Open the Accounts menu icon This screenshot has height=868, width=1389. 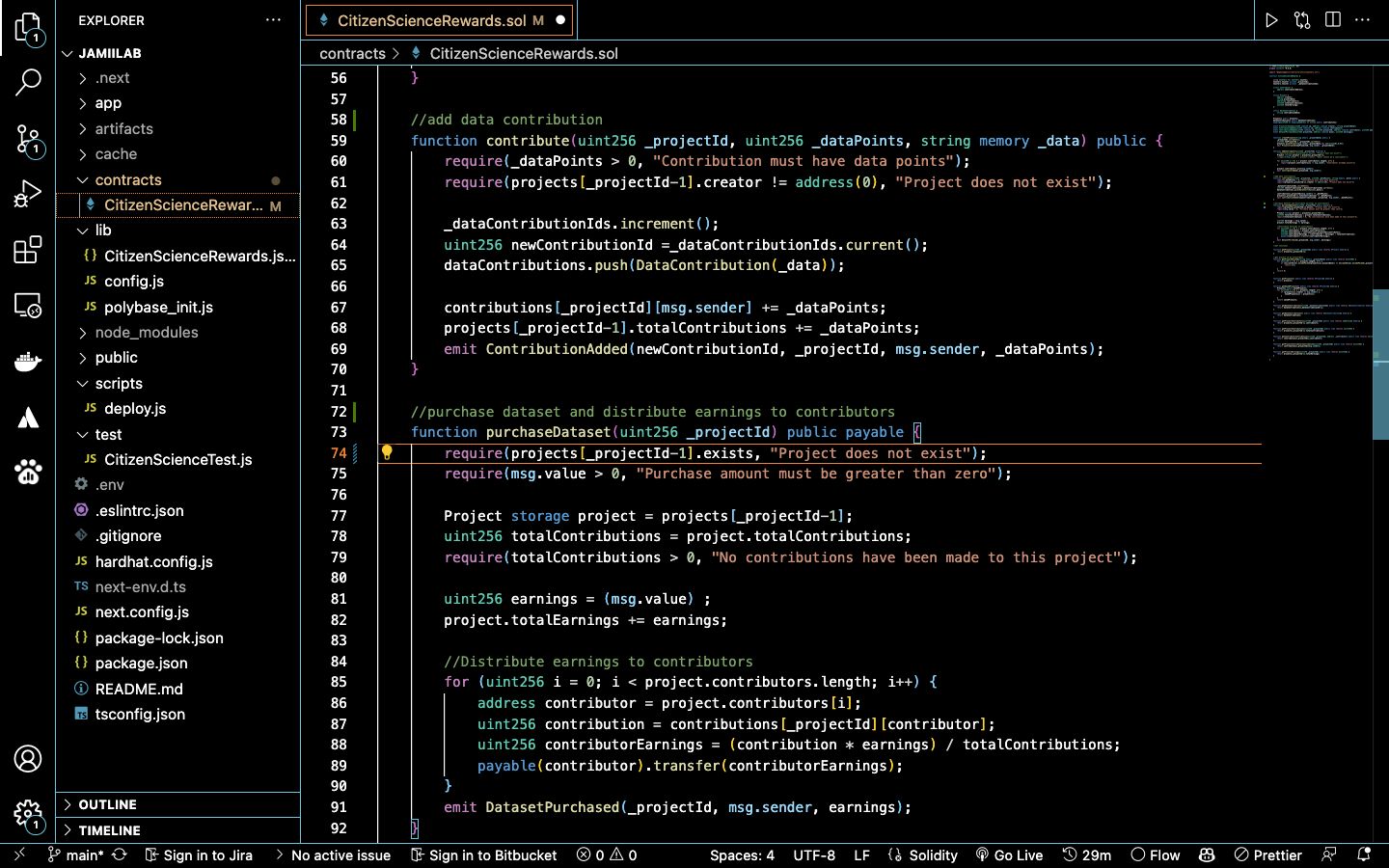click(28, 759)
